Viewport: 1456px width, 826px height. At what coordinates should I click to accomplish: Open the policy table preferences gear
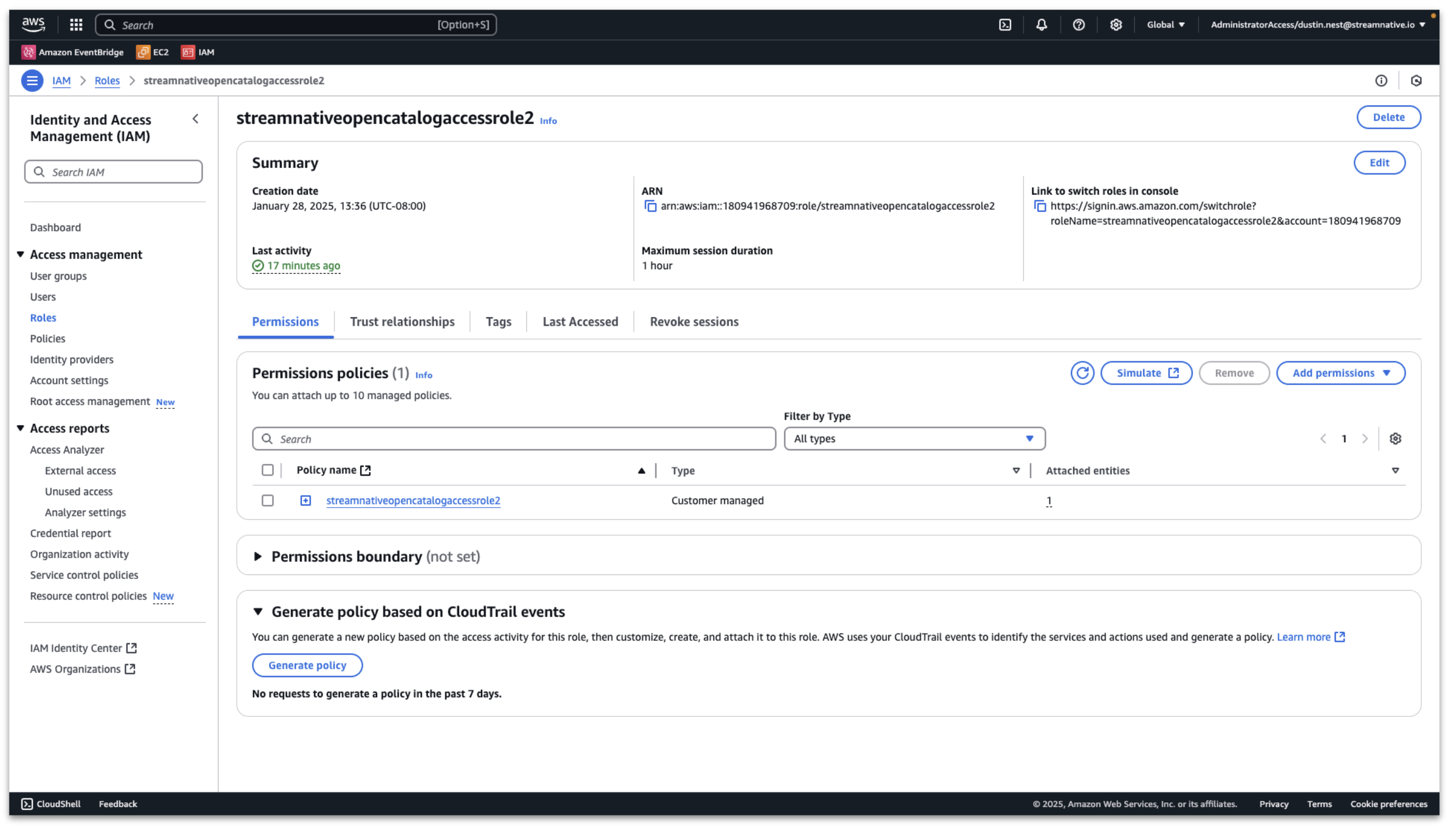pos(1395,439)
